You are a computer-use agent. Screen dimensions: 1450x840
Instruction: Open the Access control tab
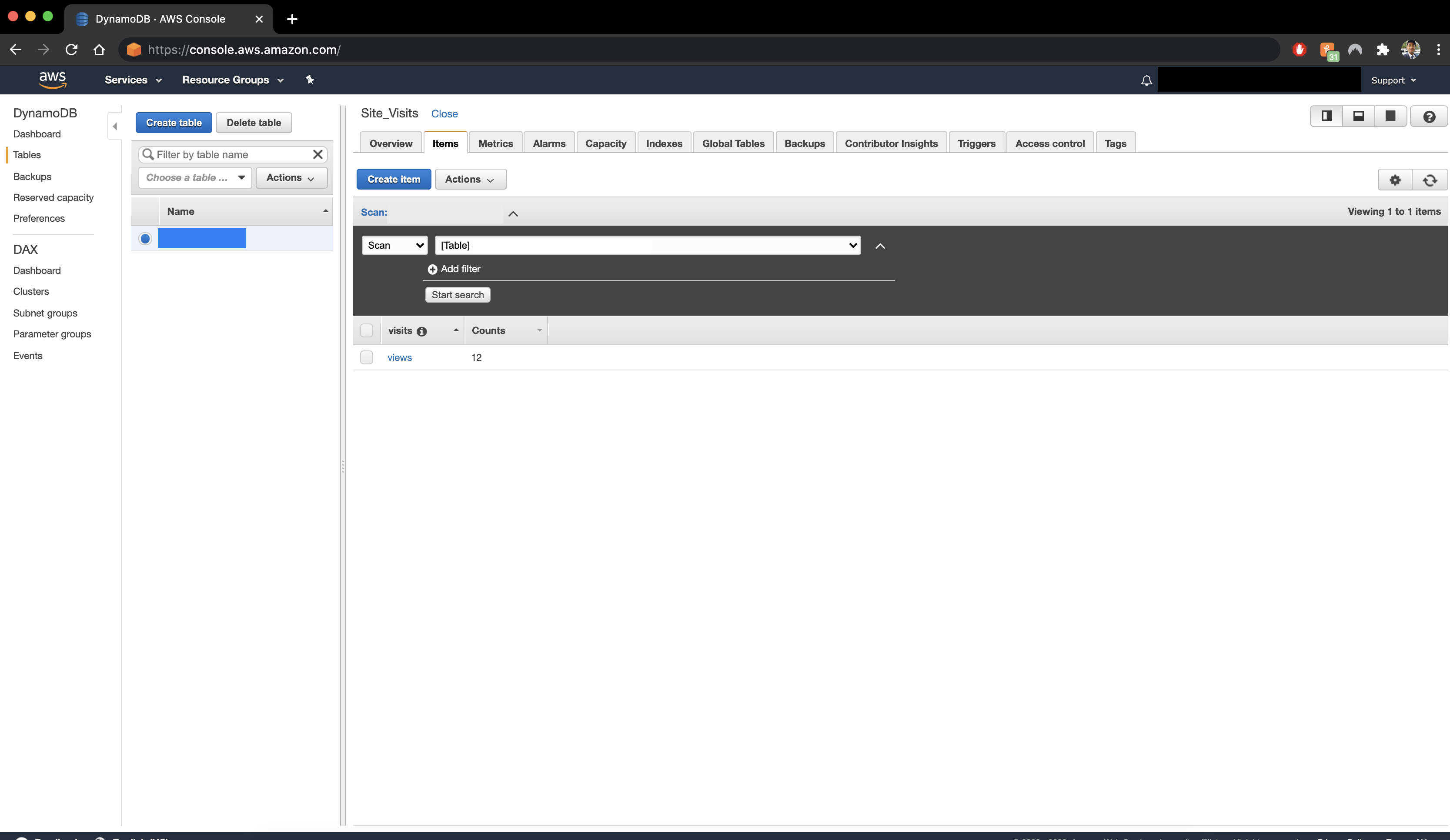pos(1049,143)
